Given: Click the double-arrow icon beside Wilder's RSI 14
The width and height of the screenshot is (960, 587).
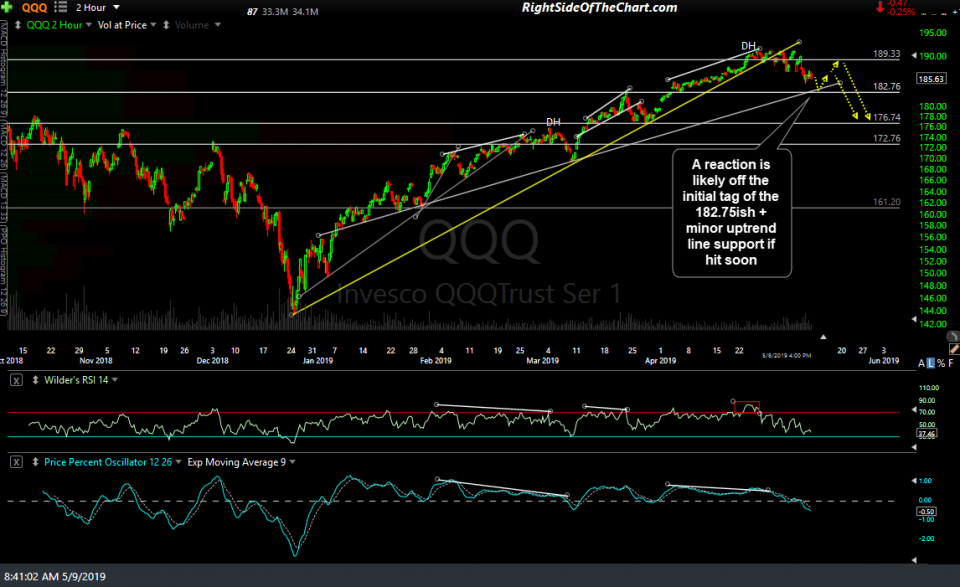Looking at the screenshot, I should click(35, 380).
